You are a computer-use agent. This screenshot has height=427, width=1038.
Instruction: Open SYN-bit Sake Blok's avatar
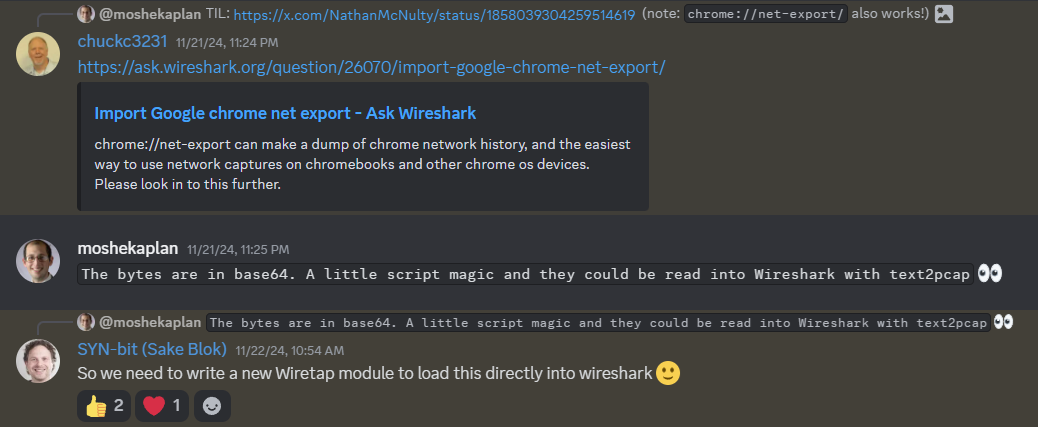point(38,361)
